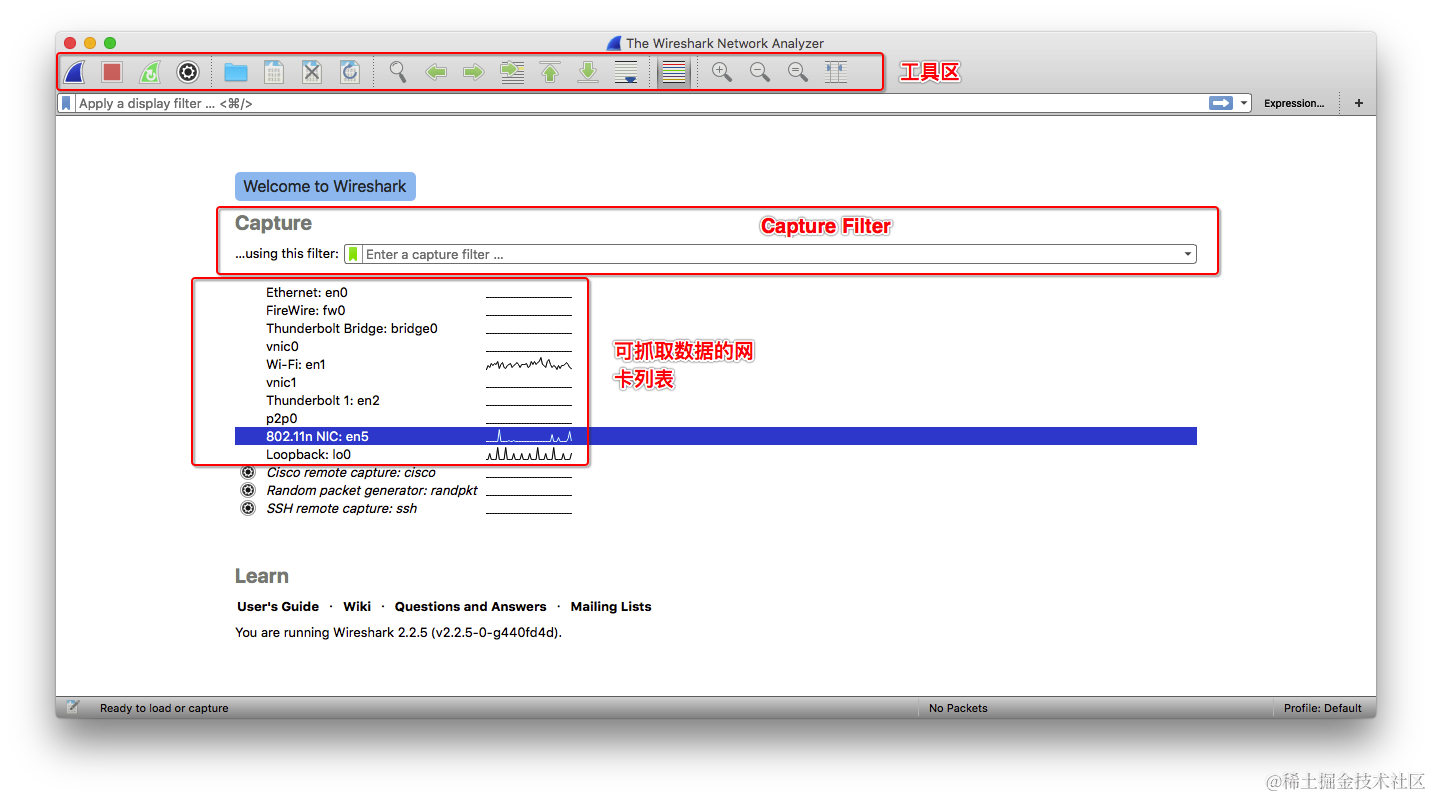The height and width of the screenshot is (798, 1432).
Task: Select SSH remote capture: ssh
Action: [342, 509]
